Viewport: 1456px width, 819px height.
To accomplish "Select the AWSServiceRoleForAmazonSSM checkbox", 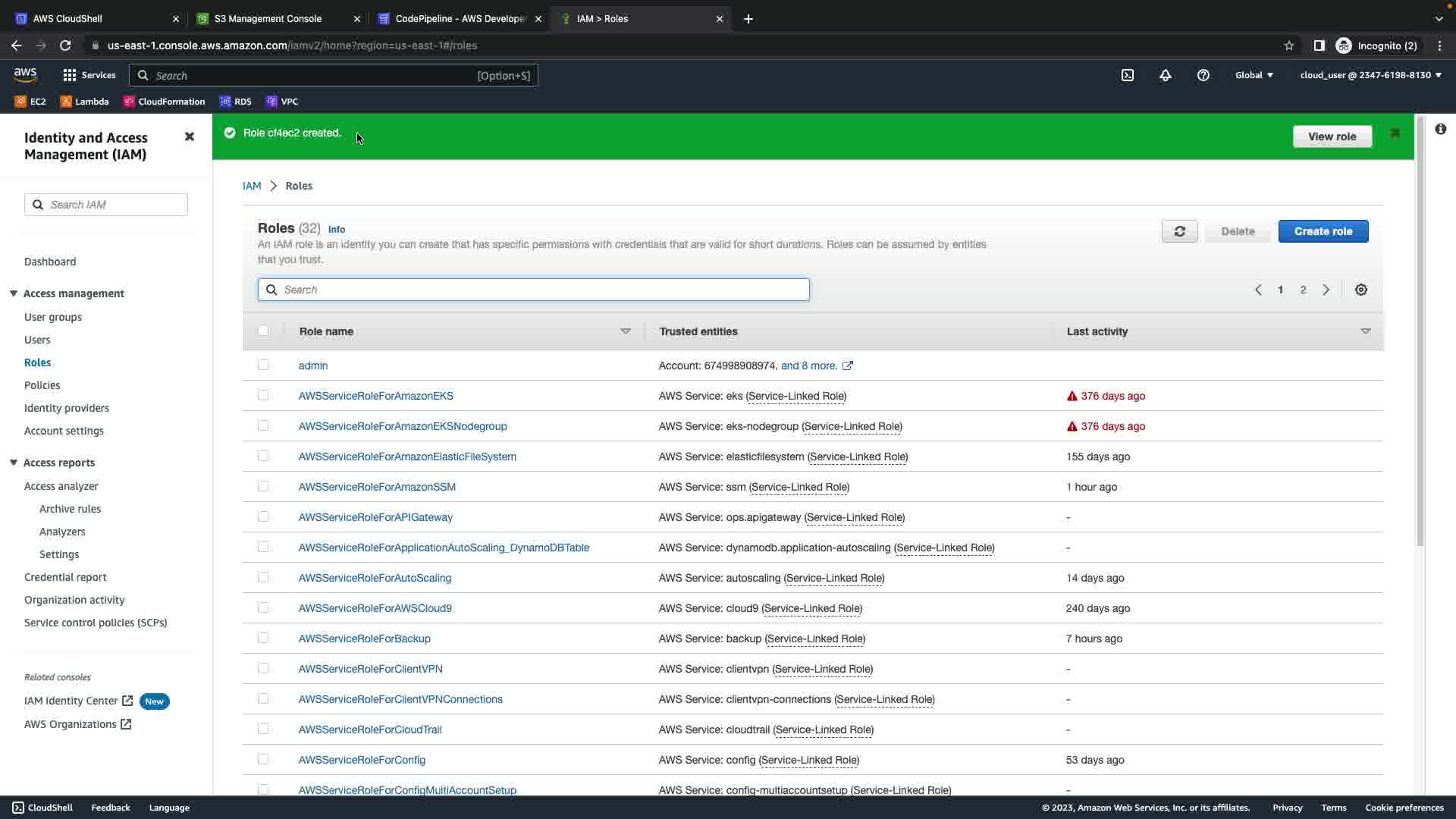I will click(x=263, y=486).
